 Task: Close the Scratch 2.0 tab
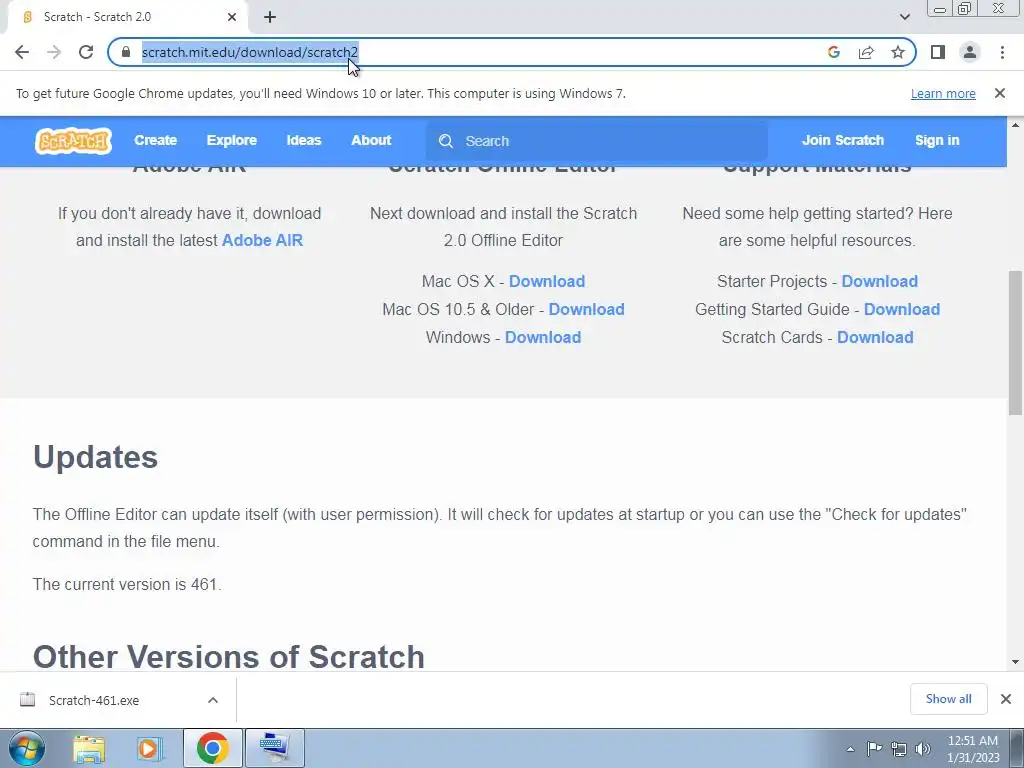(x=232, y=17)
